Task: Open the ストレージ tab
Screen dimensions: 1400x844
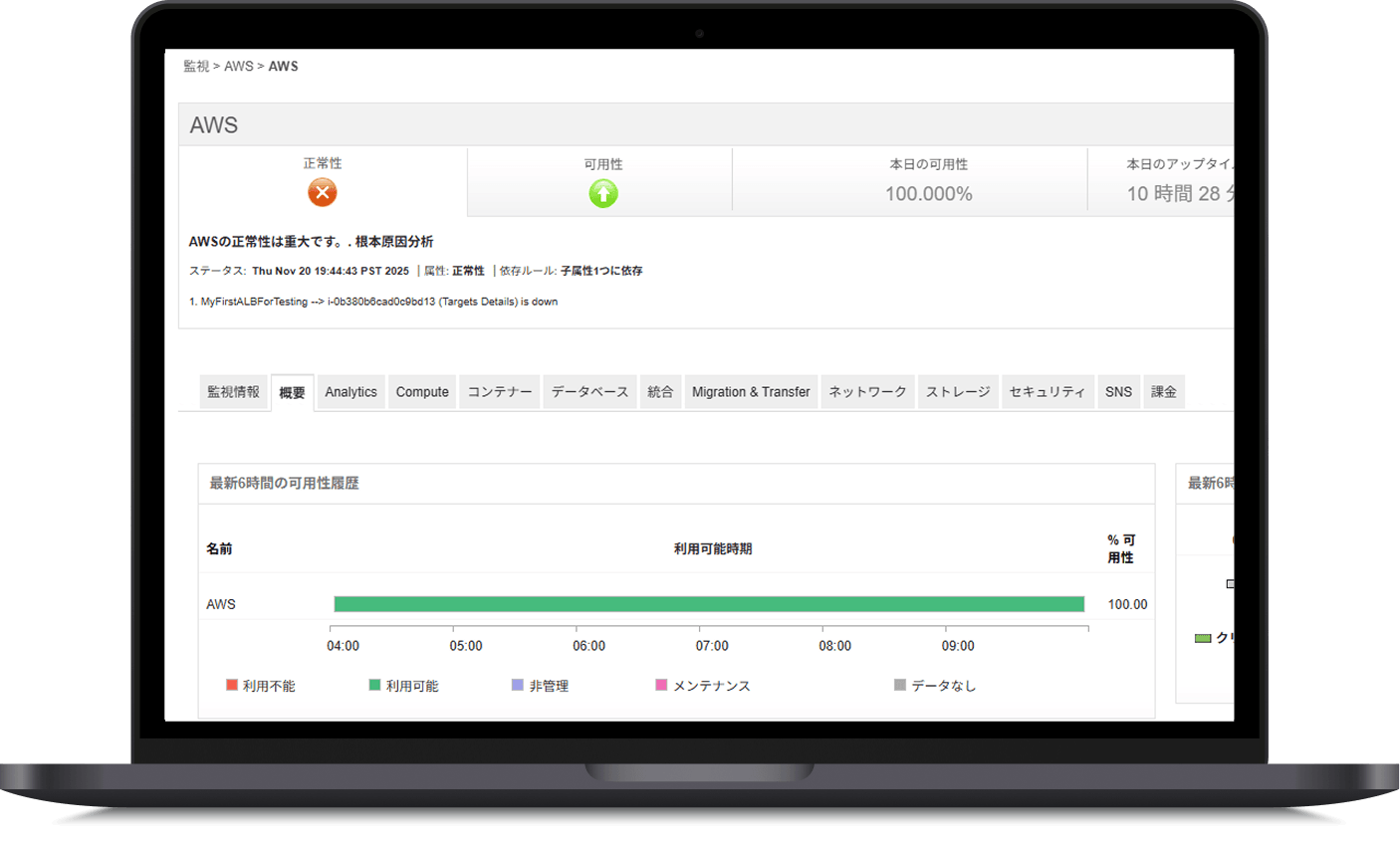Action: [x=958, y=392]
